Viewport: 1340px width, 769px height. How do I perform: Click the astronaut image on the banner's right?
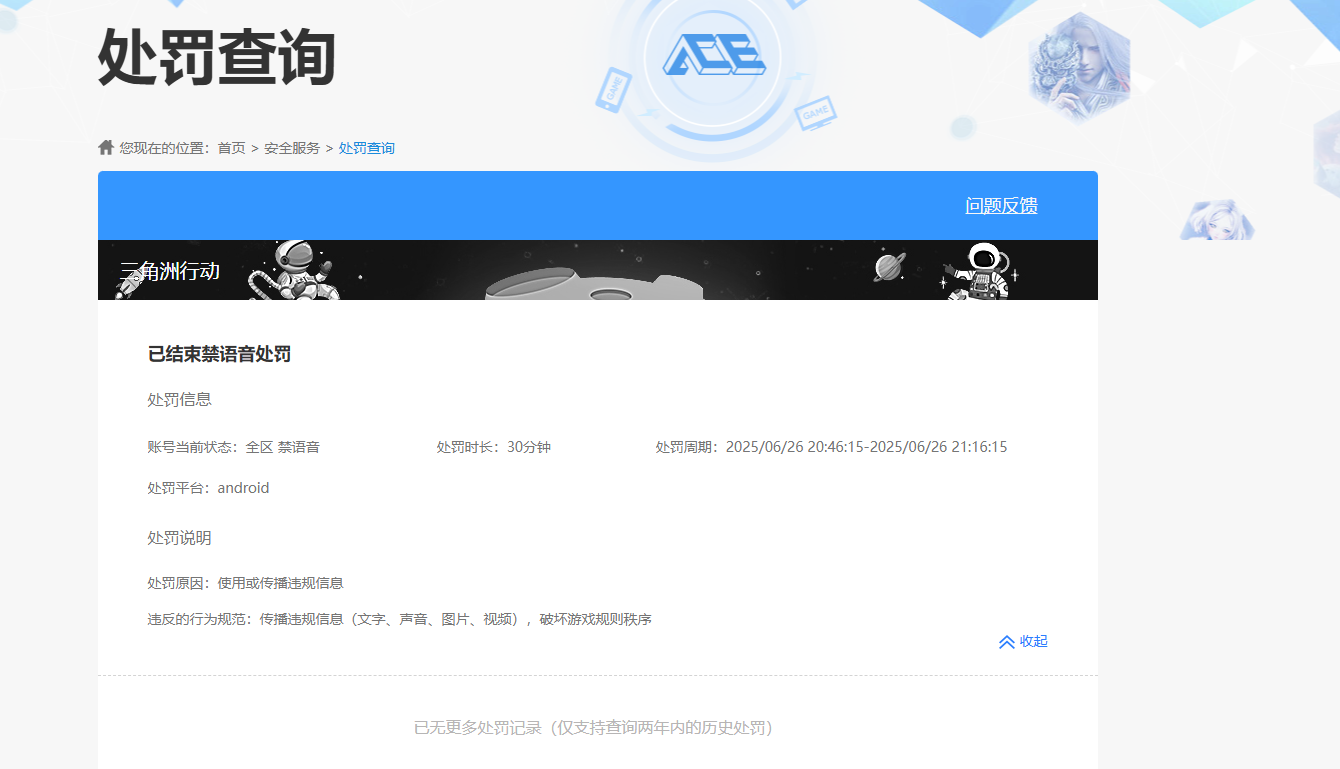point(980,271)
